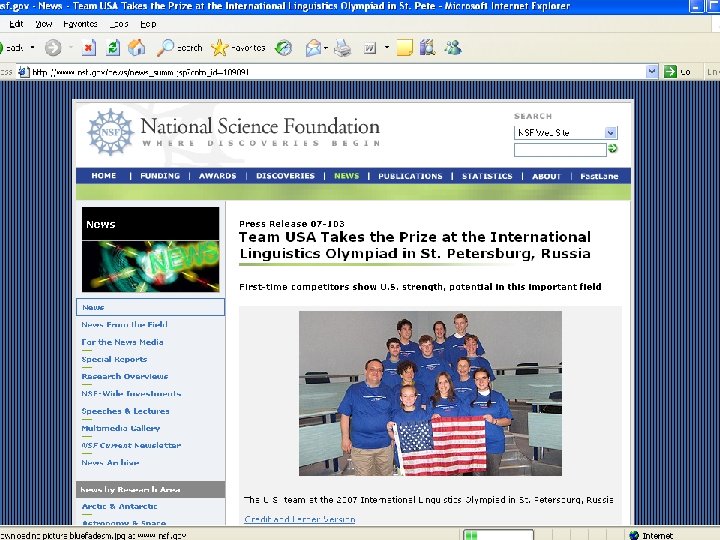Open News From the Field link

click(124, 325)
